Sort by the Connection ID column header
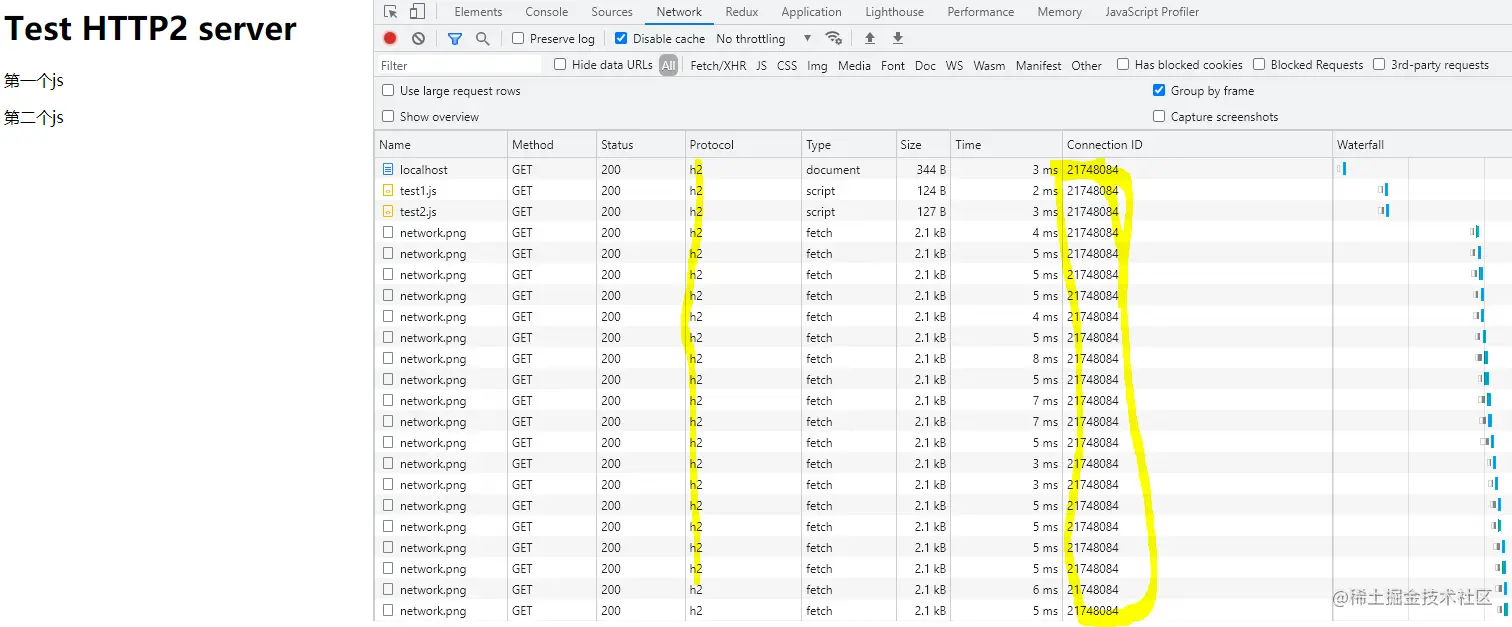The height and width of the screenshot is (627, 1512). pos(1197,144)
